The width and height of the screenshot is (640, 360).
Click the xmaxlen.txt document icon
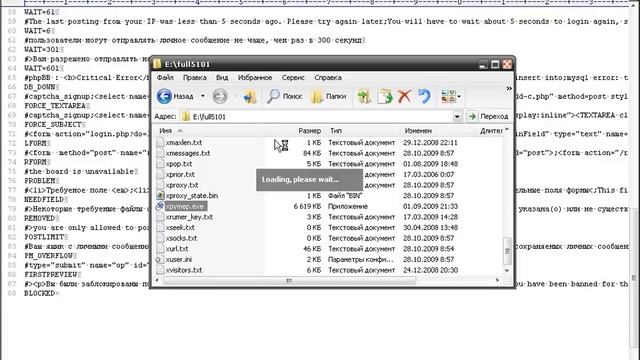(x=160, y=142)
